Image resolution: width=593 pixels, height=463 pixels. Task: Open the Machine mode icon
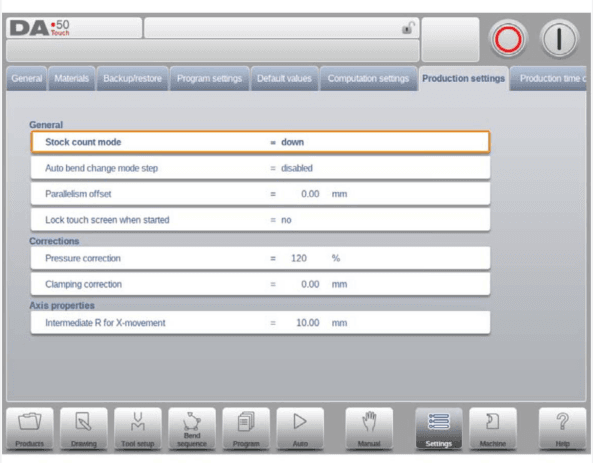[493, 429]
